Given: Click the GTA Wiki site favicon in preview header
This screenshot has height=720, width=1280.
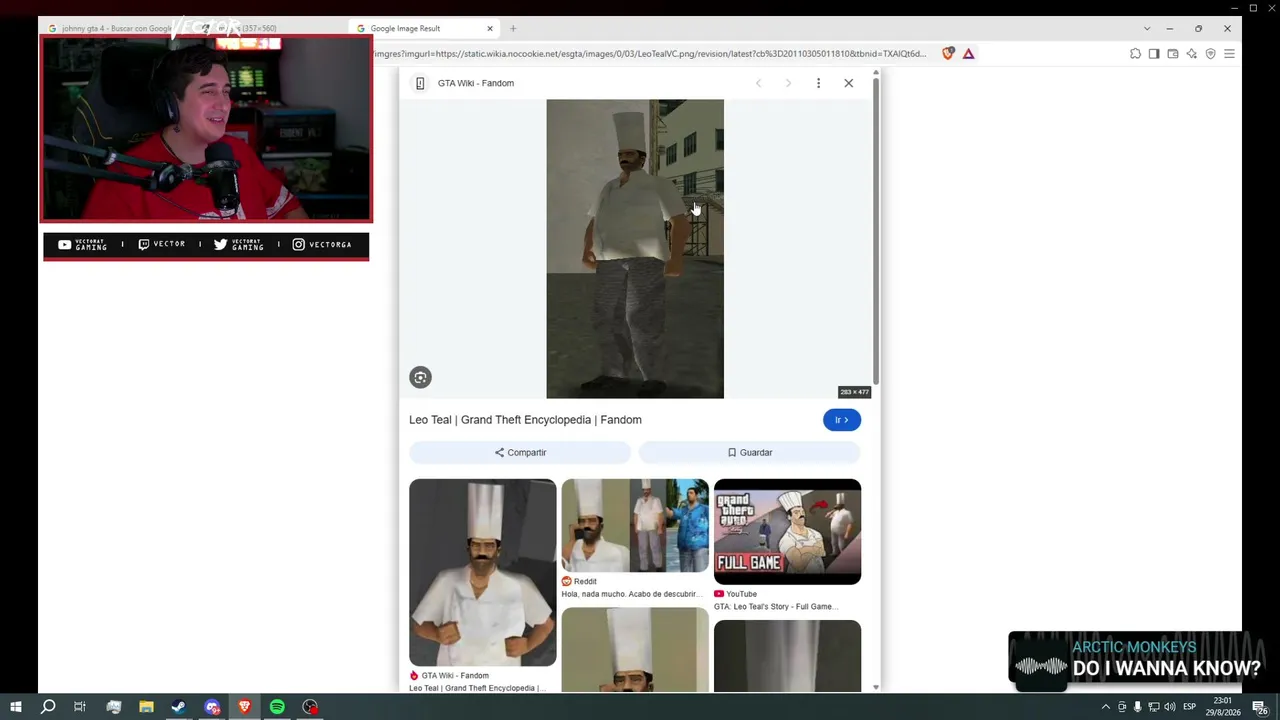Looking at the screenshot, I should (420, 83).
